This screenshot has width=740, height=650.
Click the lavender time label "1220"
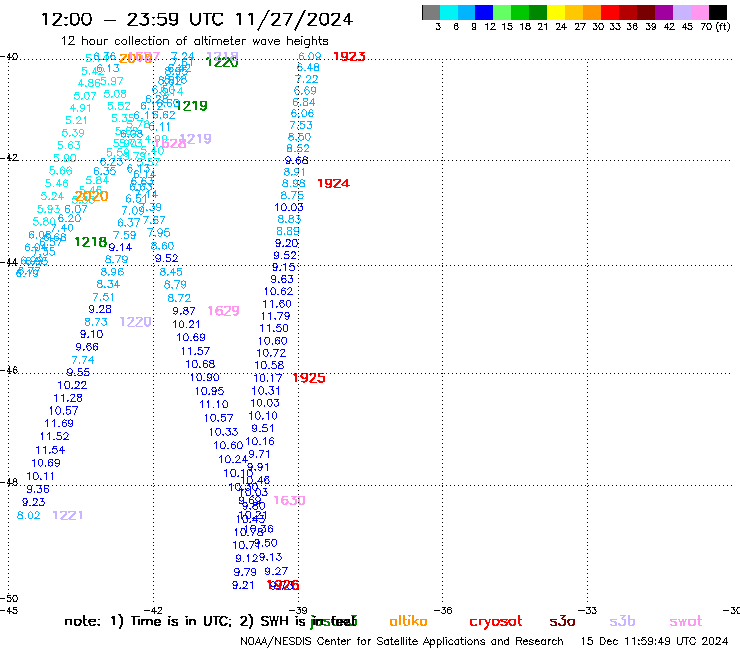[x=135, y=322]
